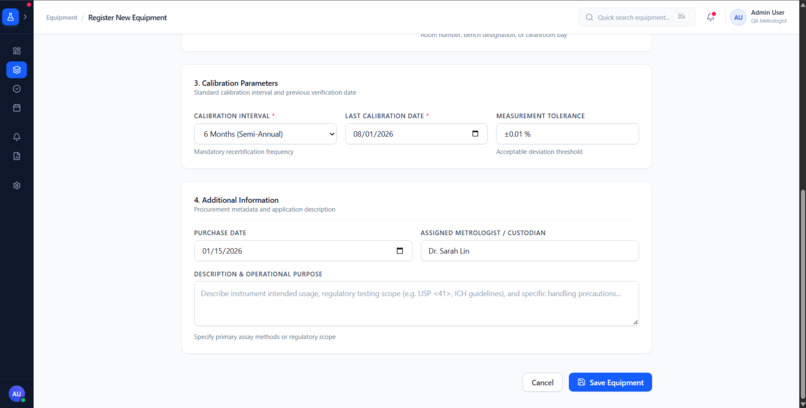Viewport: 806px width, 408px height.
Task: Click the page vertical scrollbar
Action: pyautogui.click(x=802, y=293)
